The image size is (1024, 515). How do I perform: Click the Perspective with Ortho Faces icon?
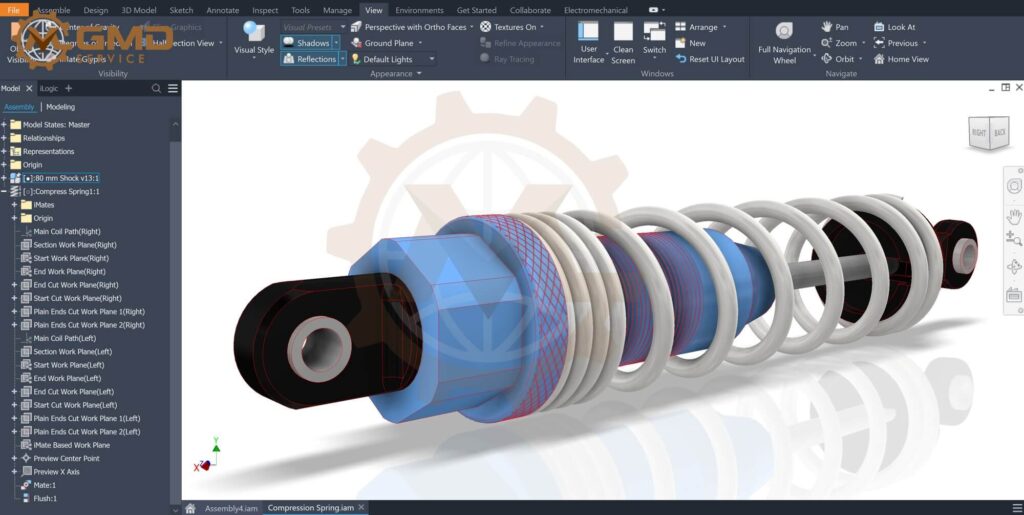pyautogui.click(x=356, y=27)
